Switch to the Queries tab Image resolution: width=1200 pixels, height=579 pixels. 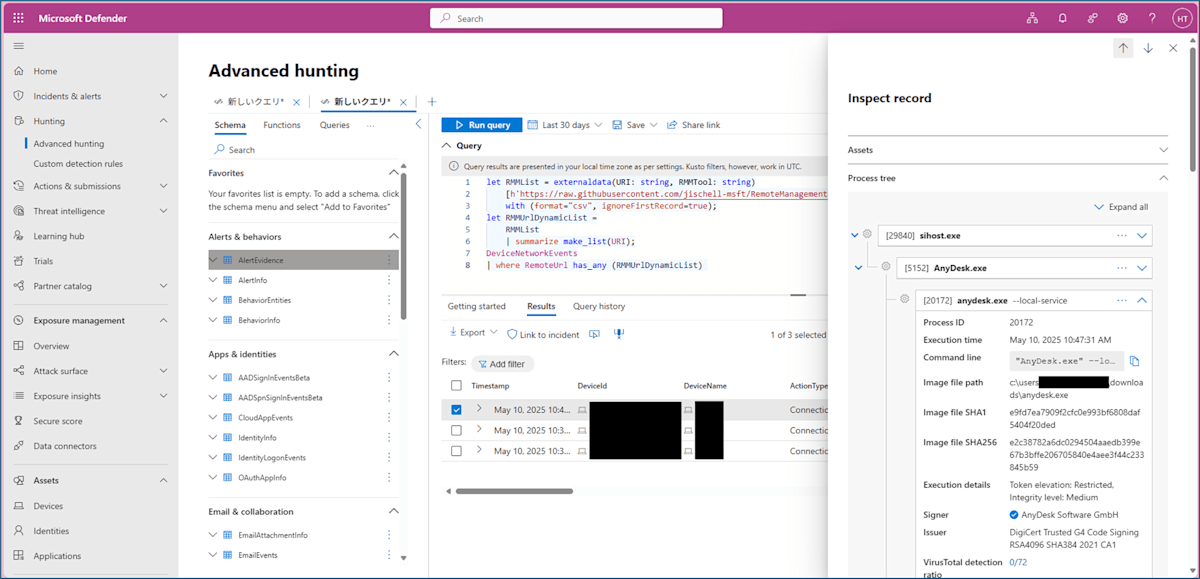tap(335, 125)
